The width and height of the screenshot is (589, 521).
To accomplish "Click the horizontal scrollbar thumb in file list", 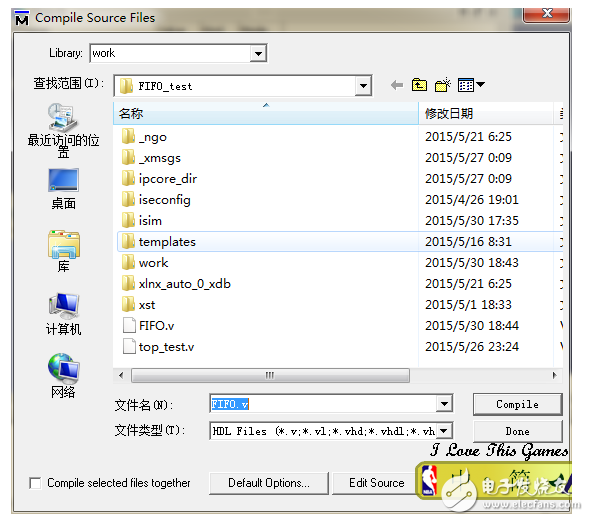I will tap(270, 375).
